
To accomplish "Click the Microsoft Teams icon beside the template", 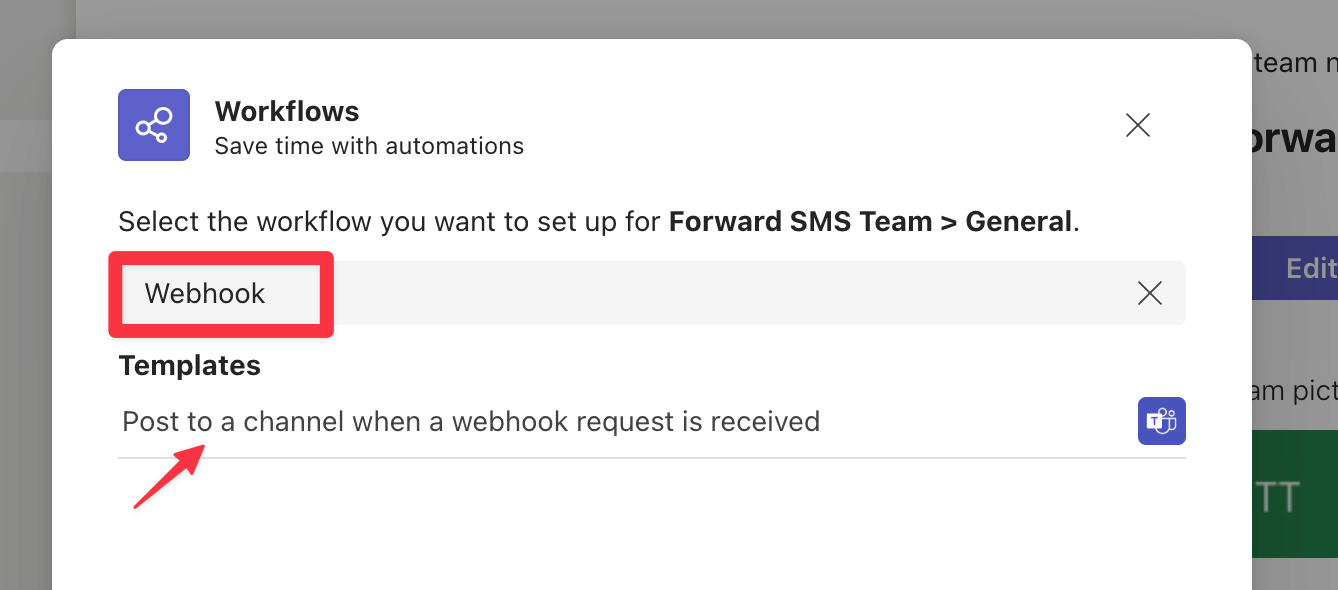I will (x=1161, y=421).
